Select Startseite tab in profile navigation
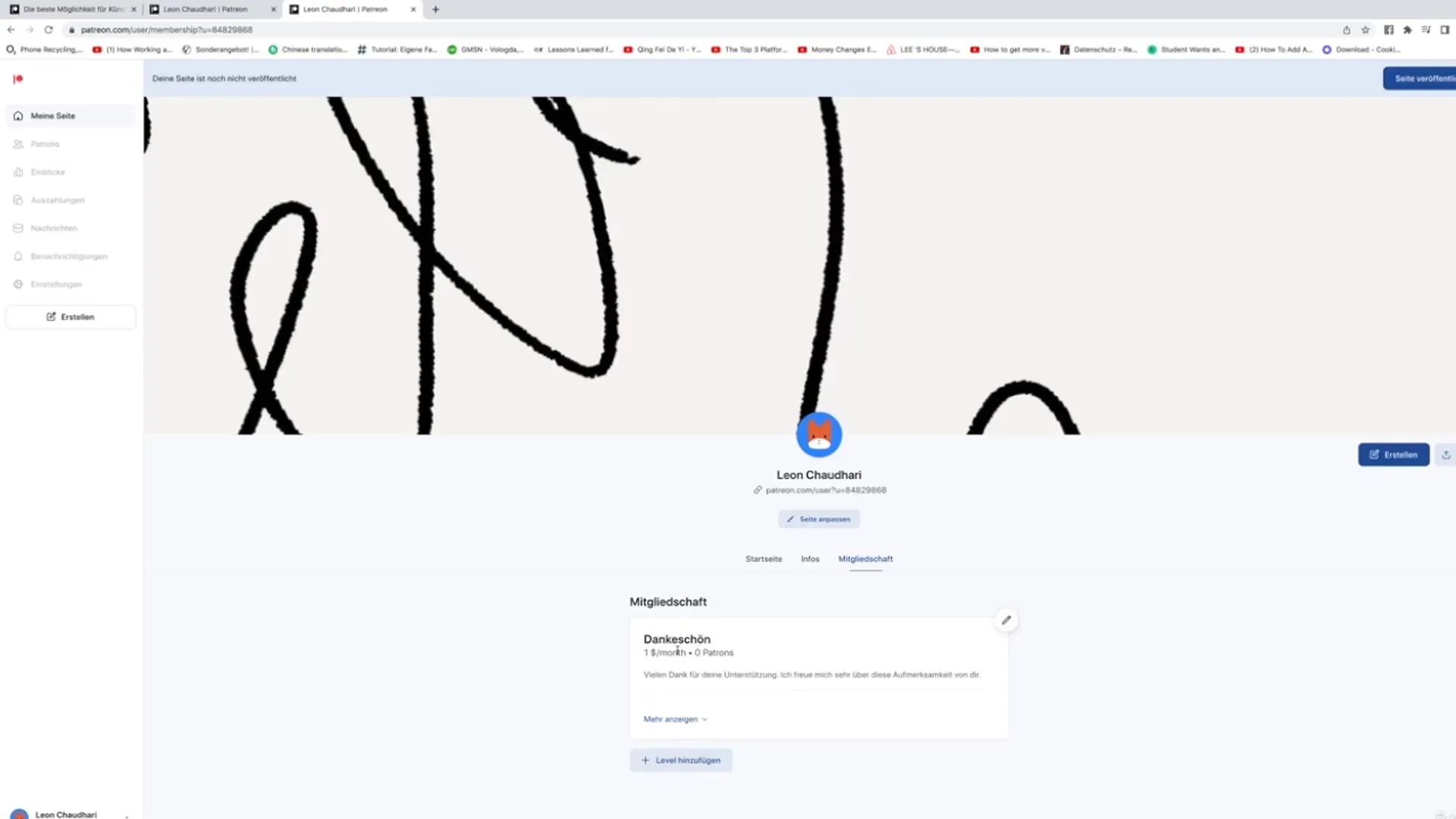1456x819 pixels. [x=763, y=558]
